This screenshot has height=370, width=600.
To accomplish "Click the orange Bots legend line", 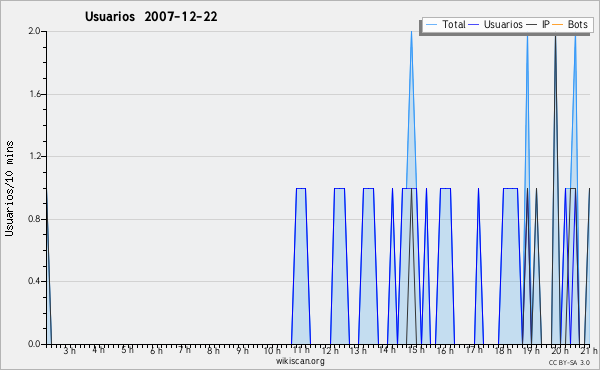I will [558, 25].
